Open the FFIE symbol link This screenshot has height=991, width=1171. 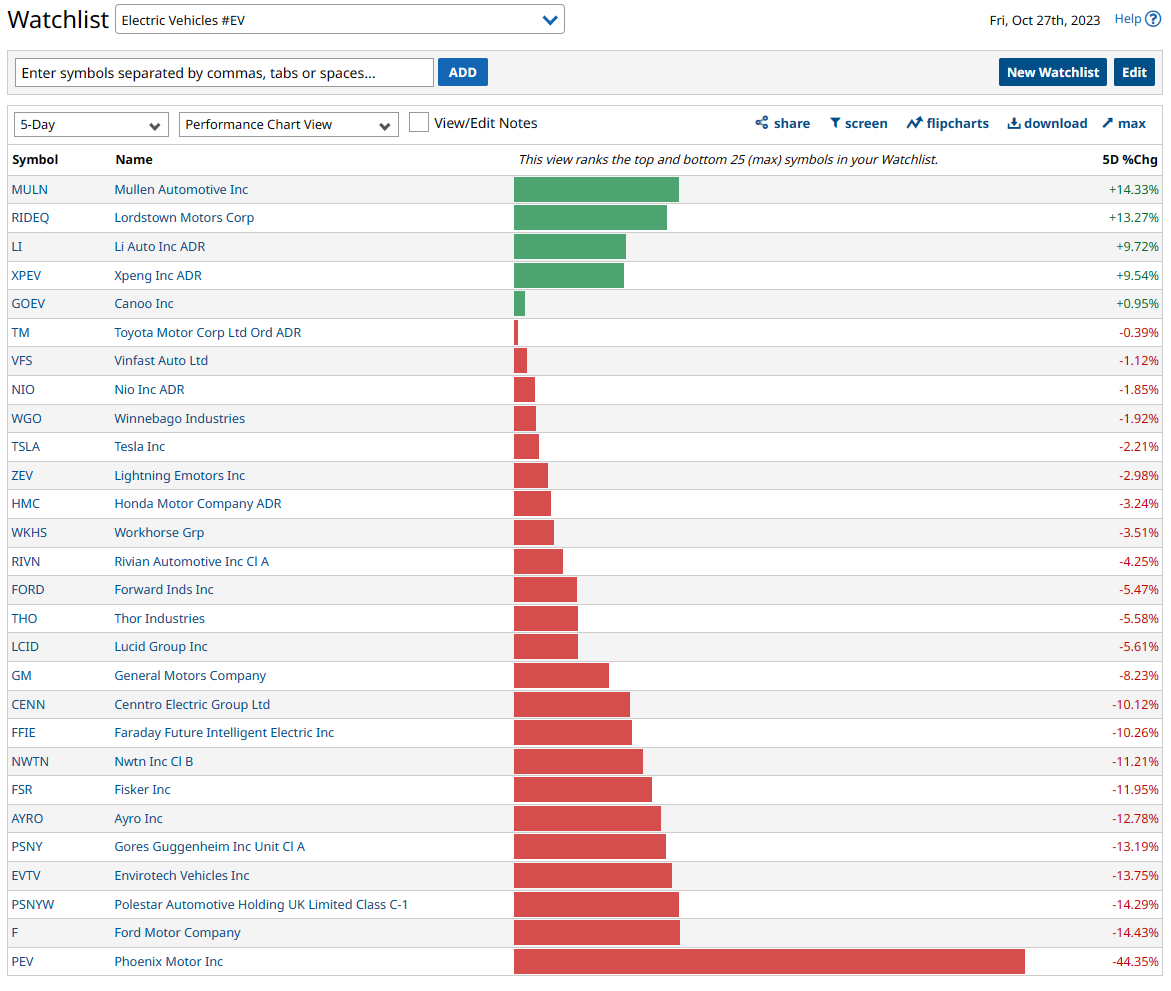23,733
